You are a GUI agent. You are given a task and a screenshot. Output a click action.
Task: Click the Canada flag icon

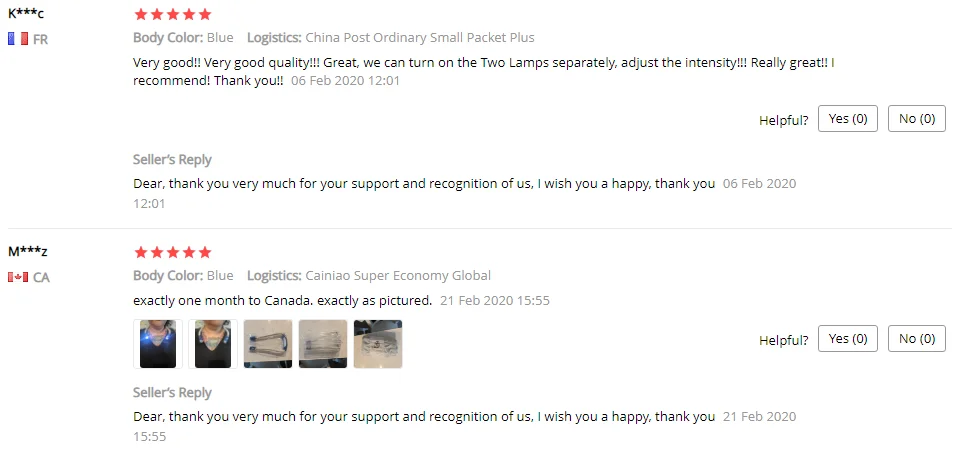tap(17, 277)
